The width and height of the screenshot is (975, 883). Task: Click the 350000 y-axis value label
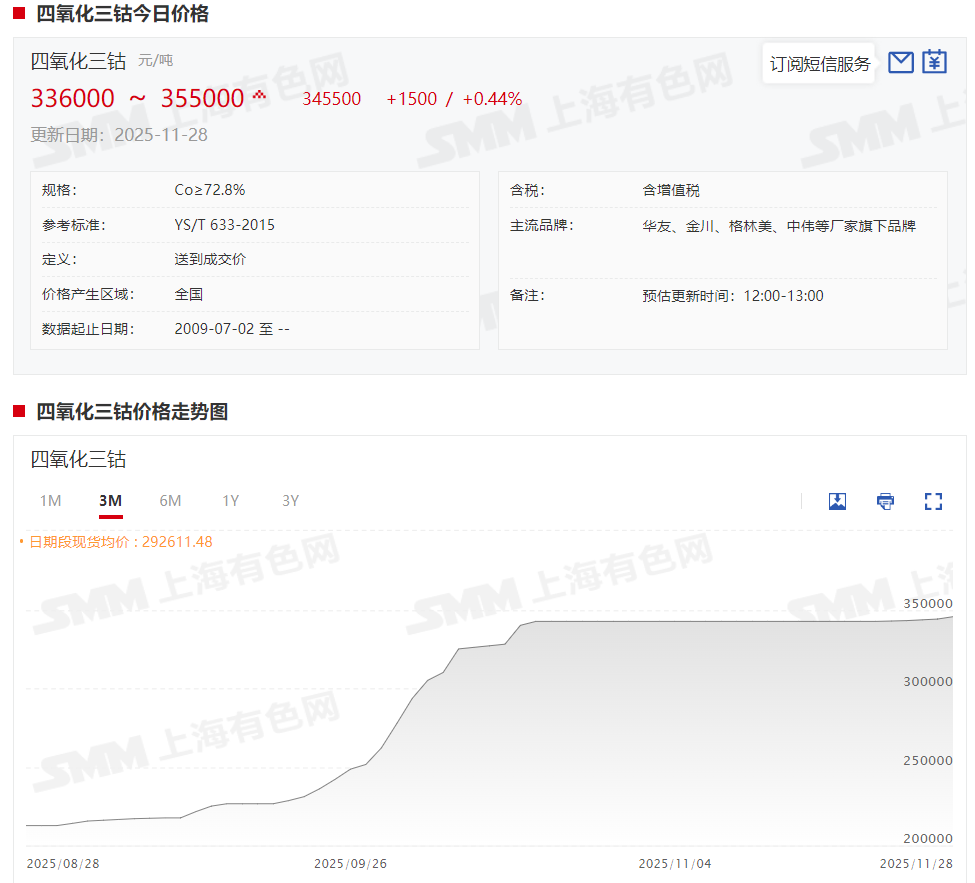tap(925, 604)
